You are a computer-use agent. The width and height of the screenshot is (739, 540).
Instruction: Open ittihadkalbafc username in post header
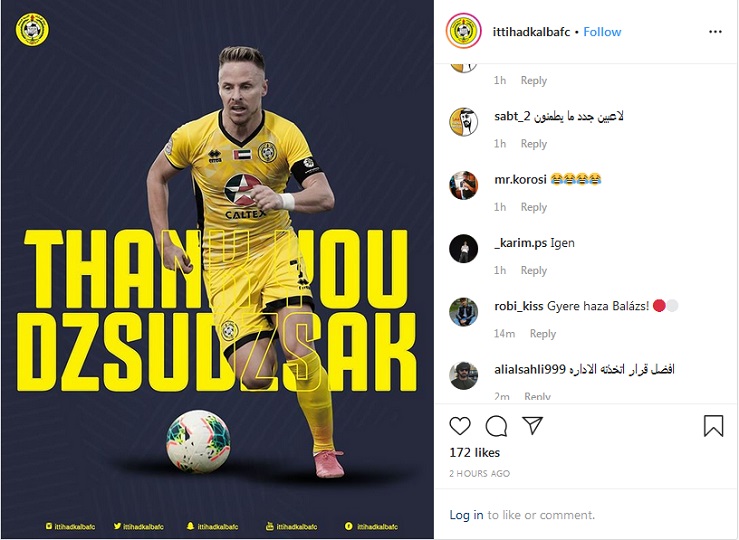531,32
